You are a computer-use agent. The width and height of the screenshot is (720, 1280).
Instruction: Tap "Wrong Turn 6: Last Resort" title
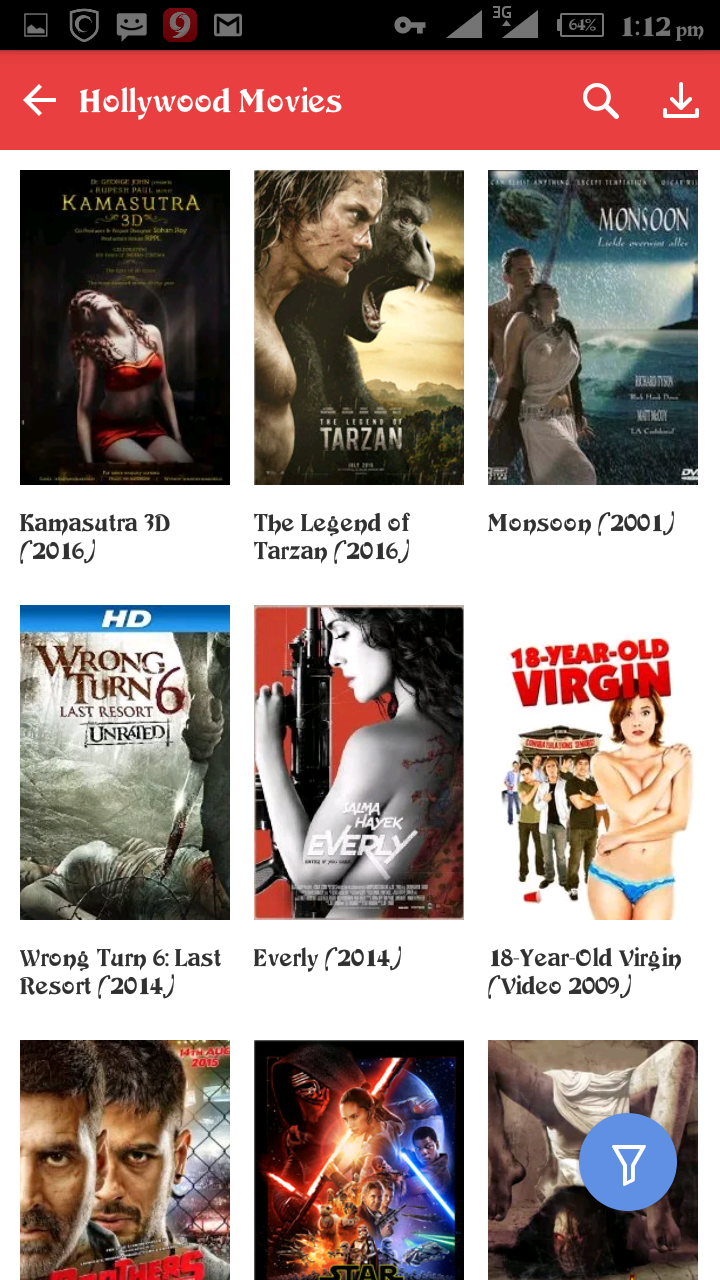120,972
